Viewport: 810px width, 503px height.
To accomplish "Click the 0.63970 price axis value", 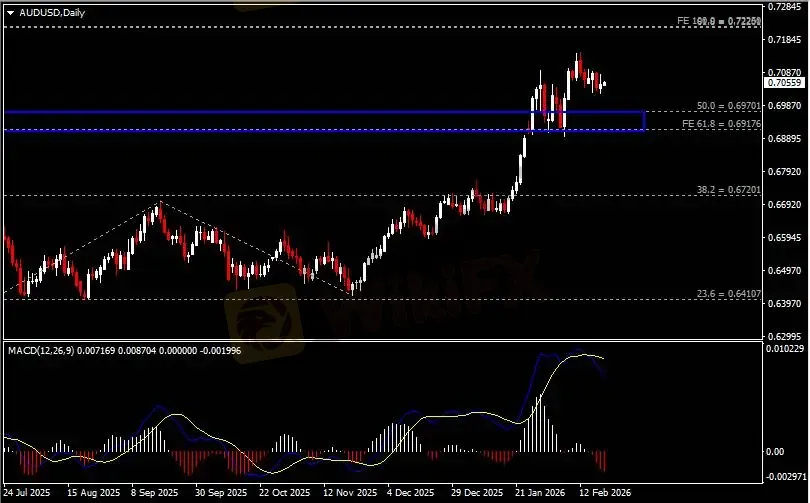I will pos(784,304).
